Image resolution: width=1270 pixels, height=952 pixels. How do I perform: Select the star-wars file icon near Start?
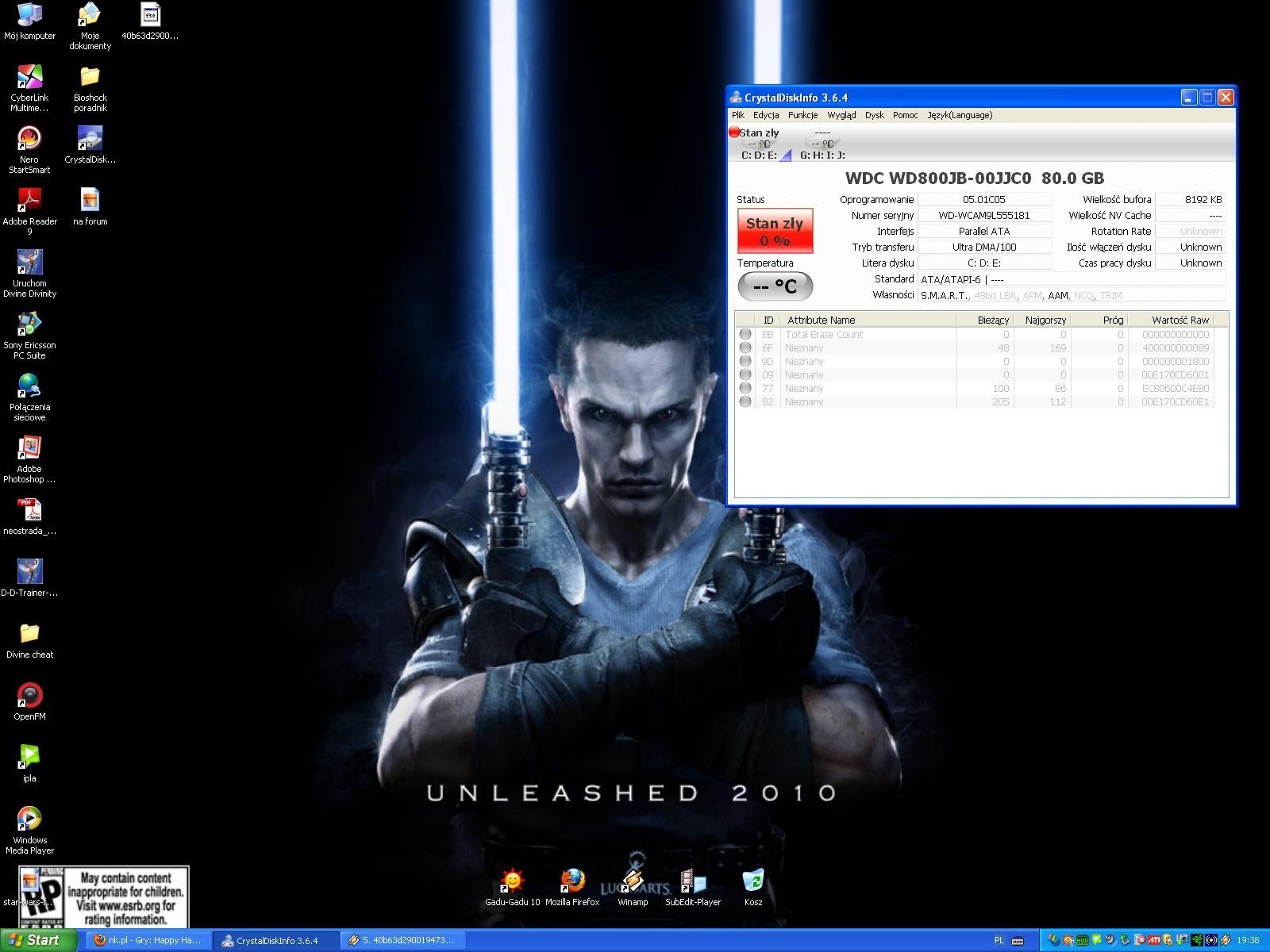29,888
